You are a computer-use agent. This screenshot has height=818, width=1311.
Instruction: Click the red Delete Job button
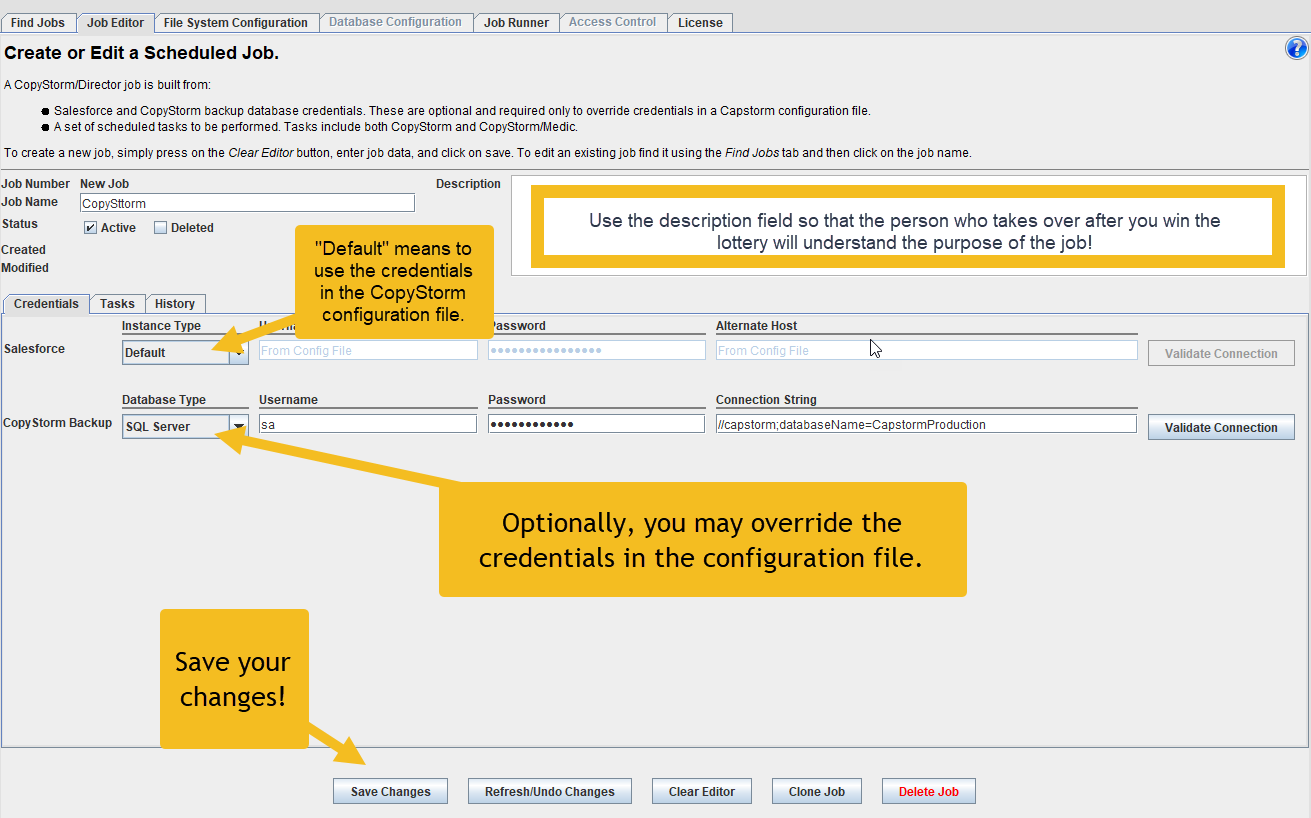tap(928, 791)
